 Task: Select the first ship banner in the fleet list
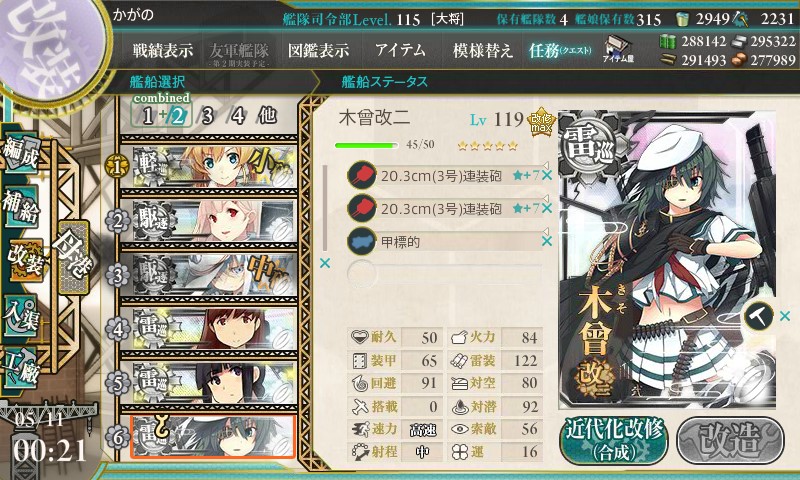tap(214, 166)
